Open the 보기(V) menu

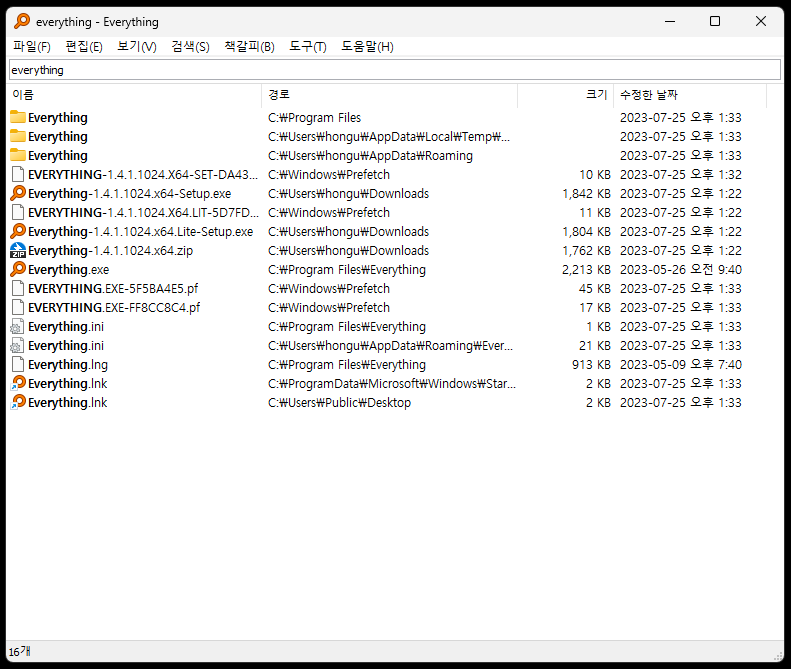click(x=137, y=47)
